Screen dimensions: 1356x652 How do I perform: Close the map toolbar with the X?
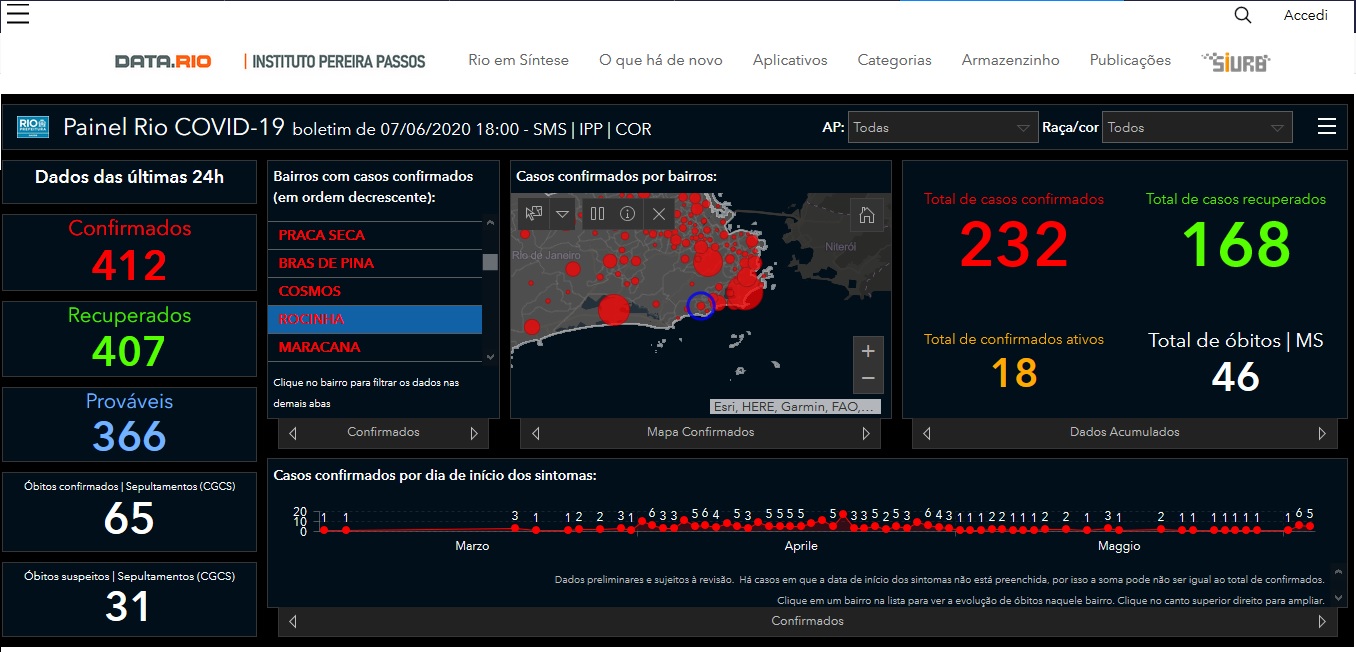(659, 213)
